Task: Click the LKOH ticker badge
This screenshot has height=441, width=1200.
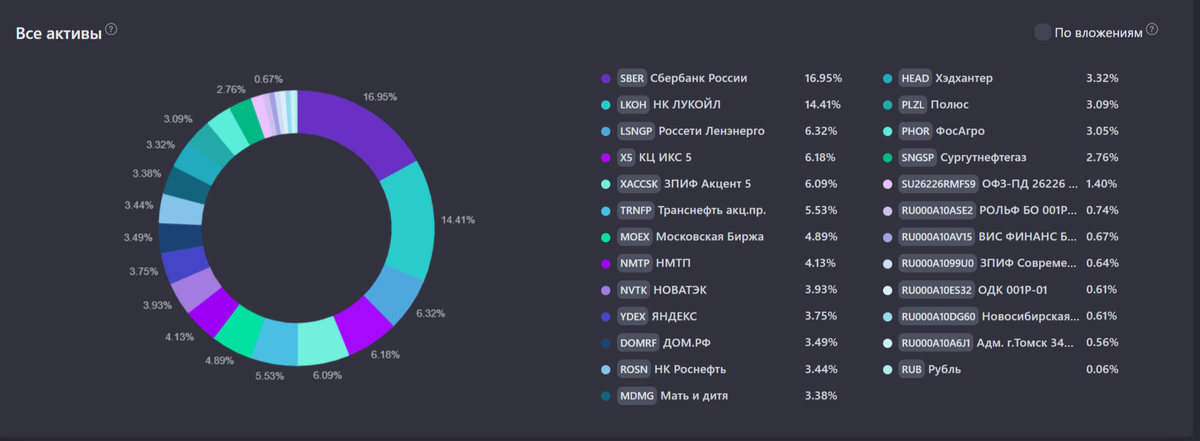Action: pyautogui.click(x=633, y=104)
